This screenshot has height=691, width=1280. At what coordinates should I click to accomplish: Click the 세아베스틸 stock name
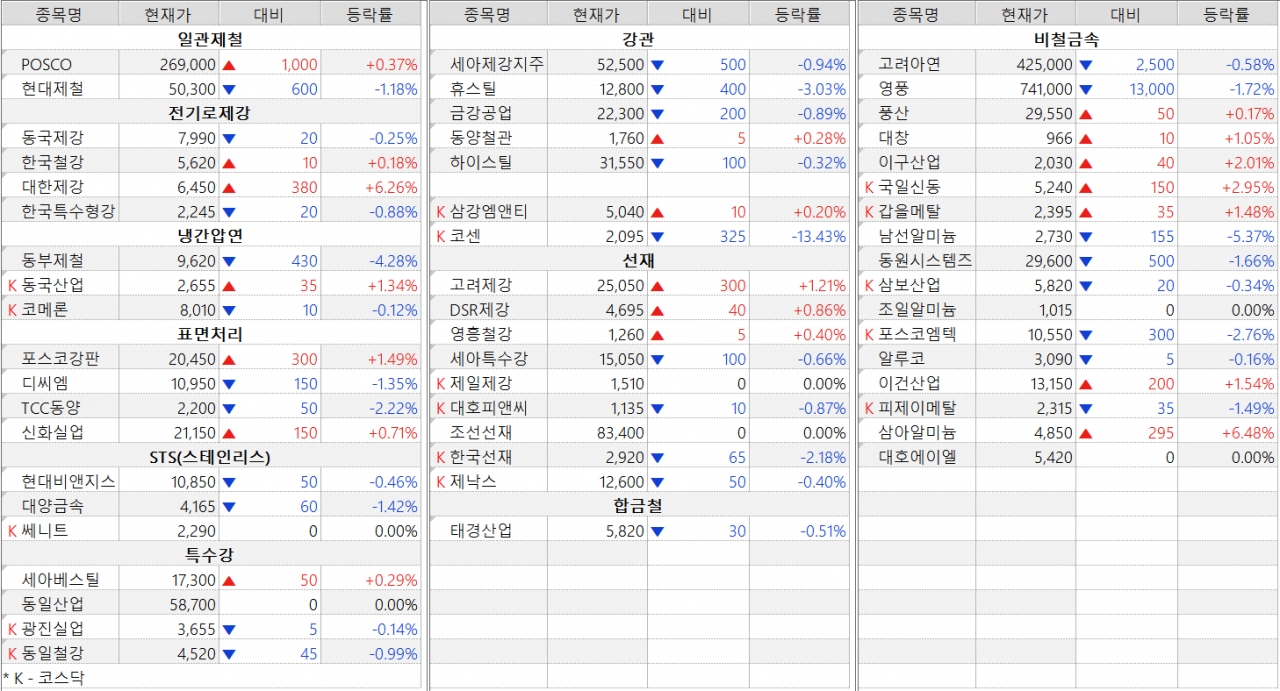(x=60, y=580)
